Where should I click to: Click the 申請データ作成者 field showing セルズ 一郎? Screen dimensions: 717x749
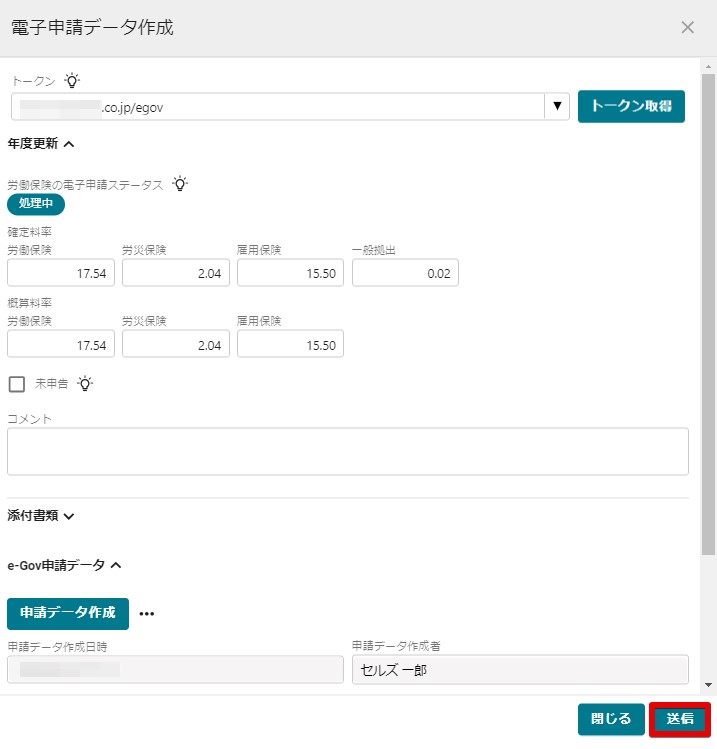[520, 669]
